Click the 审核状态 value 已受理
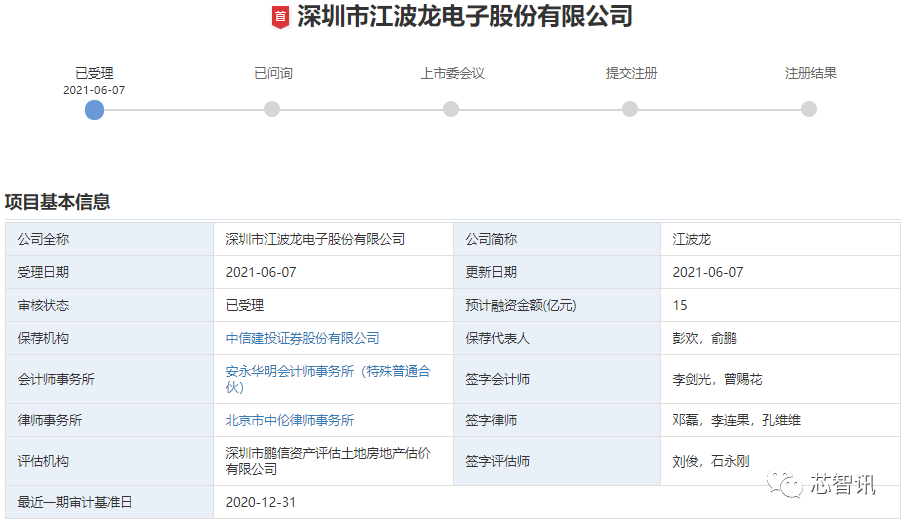The width and height of the screenshot is (905, 525). tap(245, 305)
